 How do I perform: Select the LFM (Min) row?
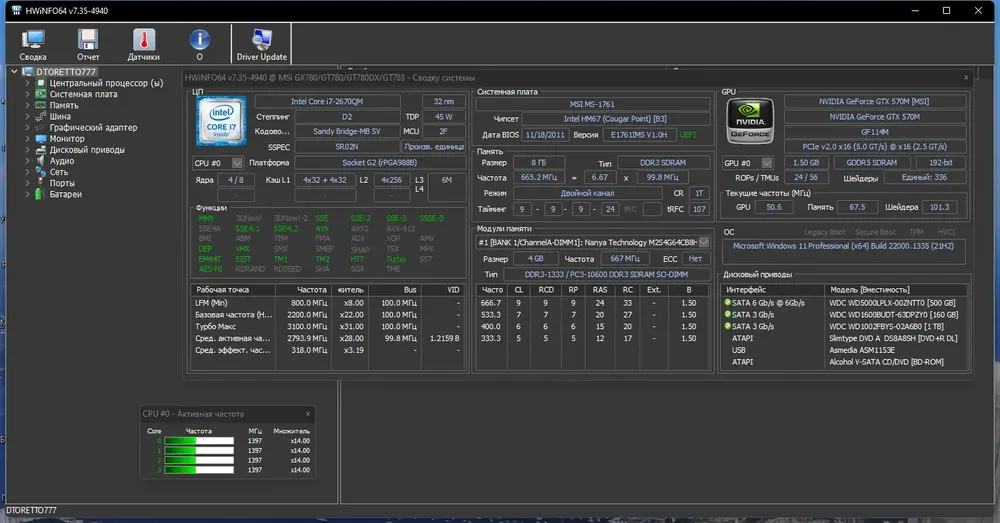pyautogui.click(x=328, y=303)
